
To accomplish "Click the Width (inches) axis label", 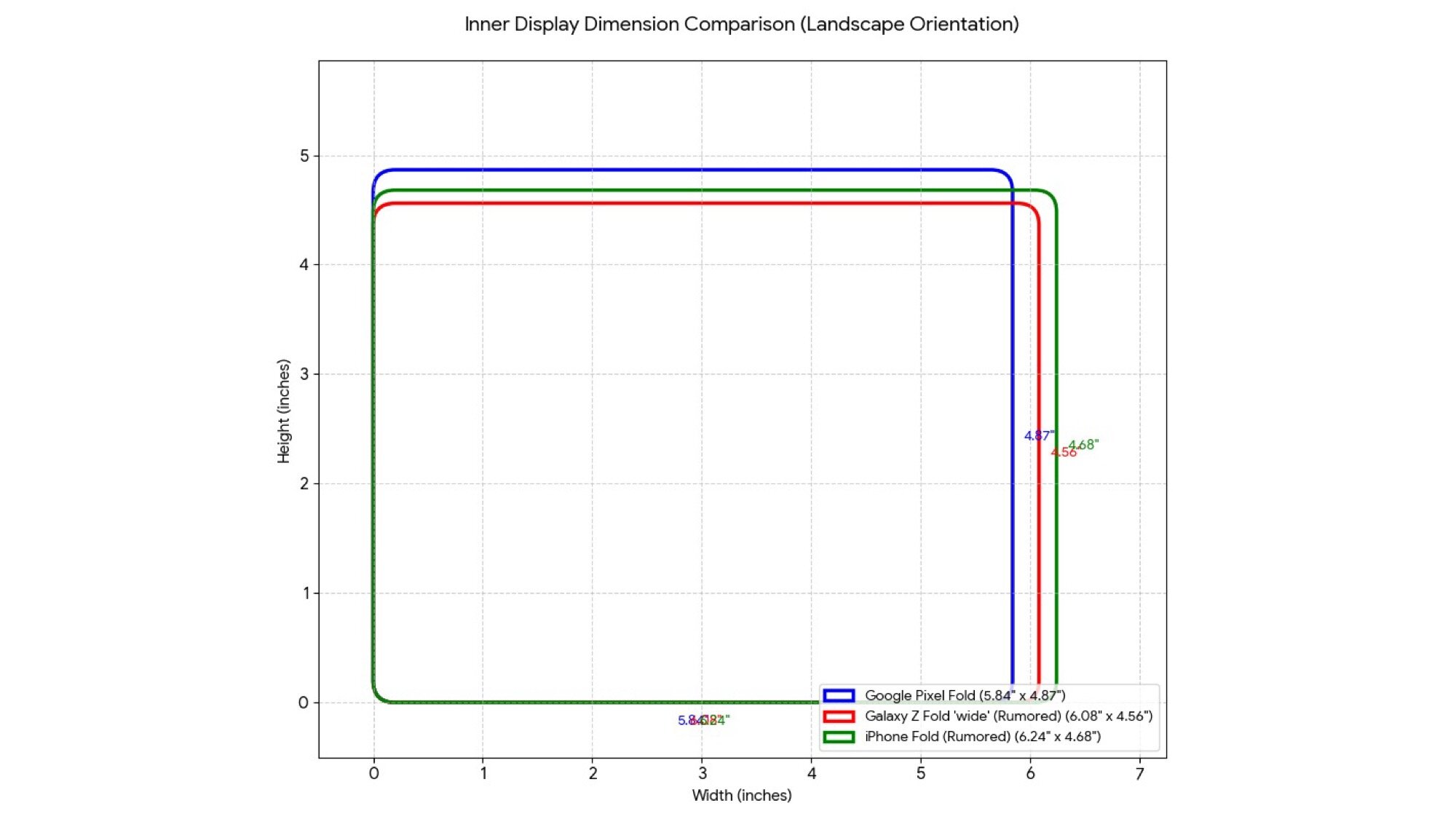I will [741, 795].
